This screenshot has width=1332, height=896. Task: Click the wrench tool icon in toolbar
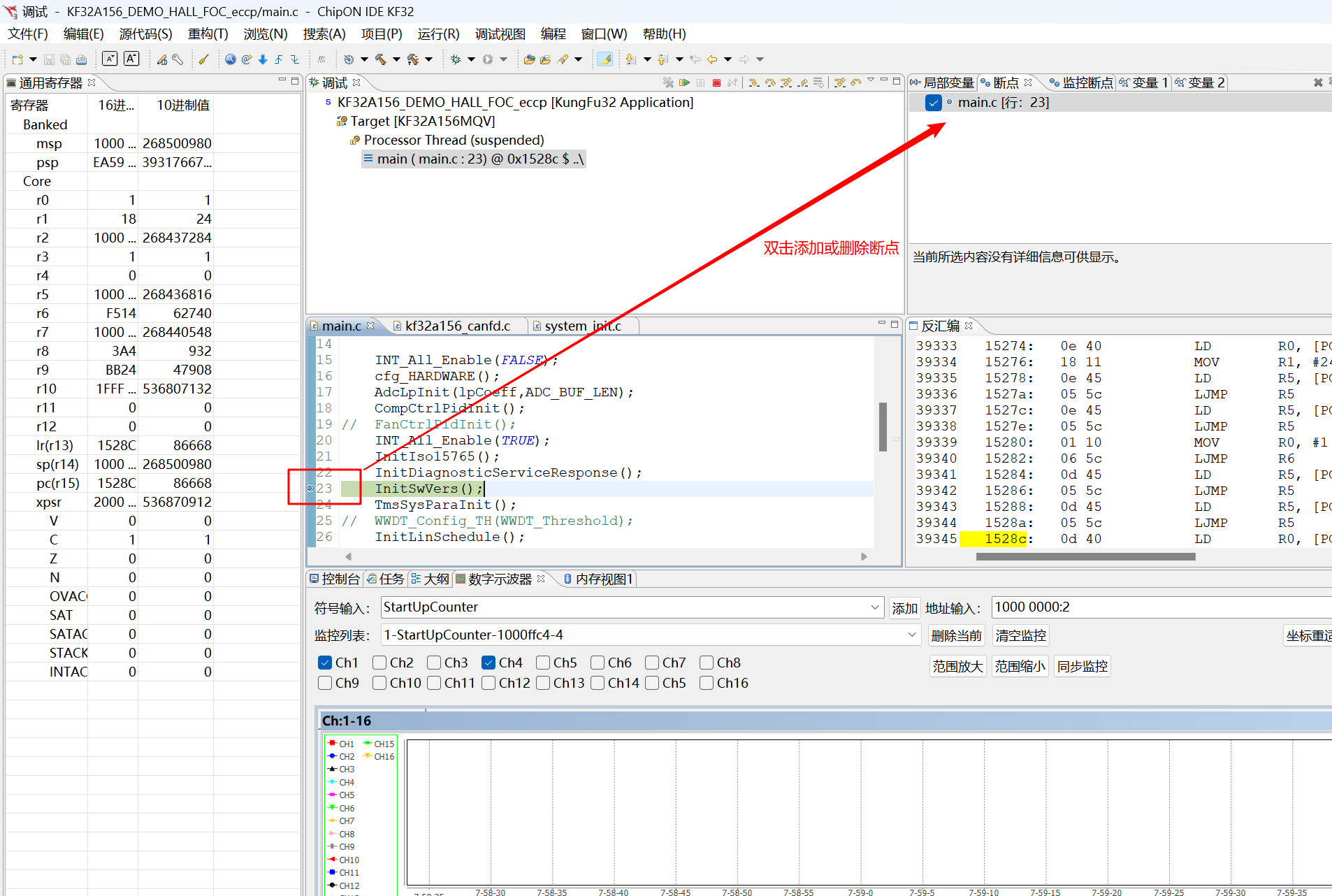pos(178,59)
